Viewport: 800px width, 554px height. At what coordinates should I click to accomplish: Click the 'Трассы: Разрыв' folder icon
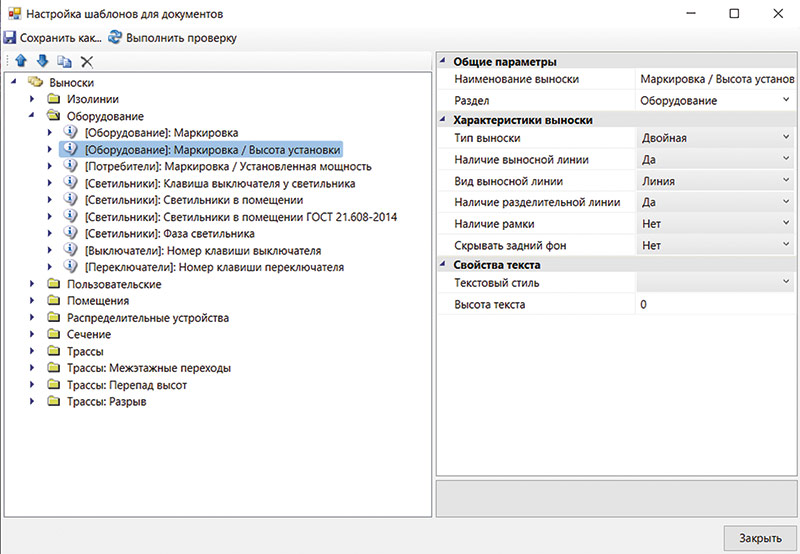(x=53, y=402)
